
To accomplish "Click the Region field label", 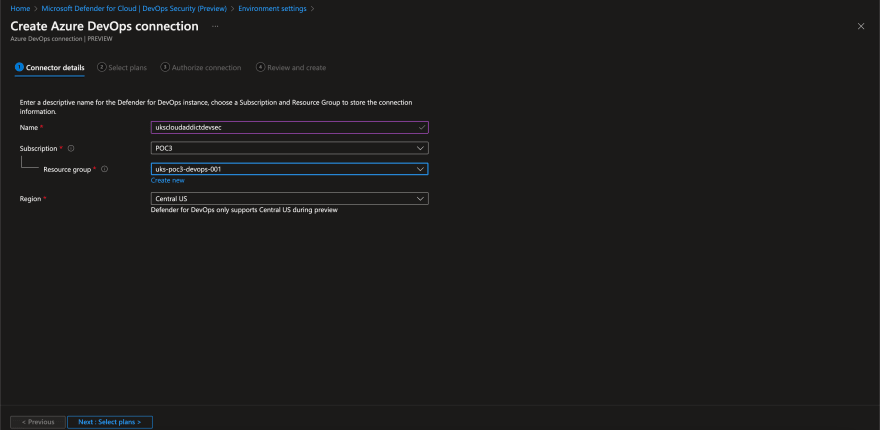I will [30, 199].
